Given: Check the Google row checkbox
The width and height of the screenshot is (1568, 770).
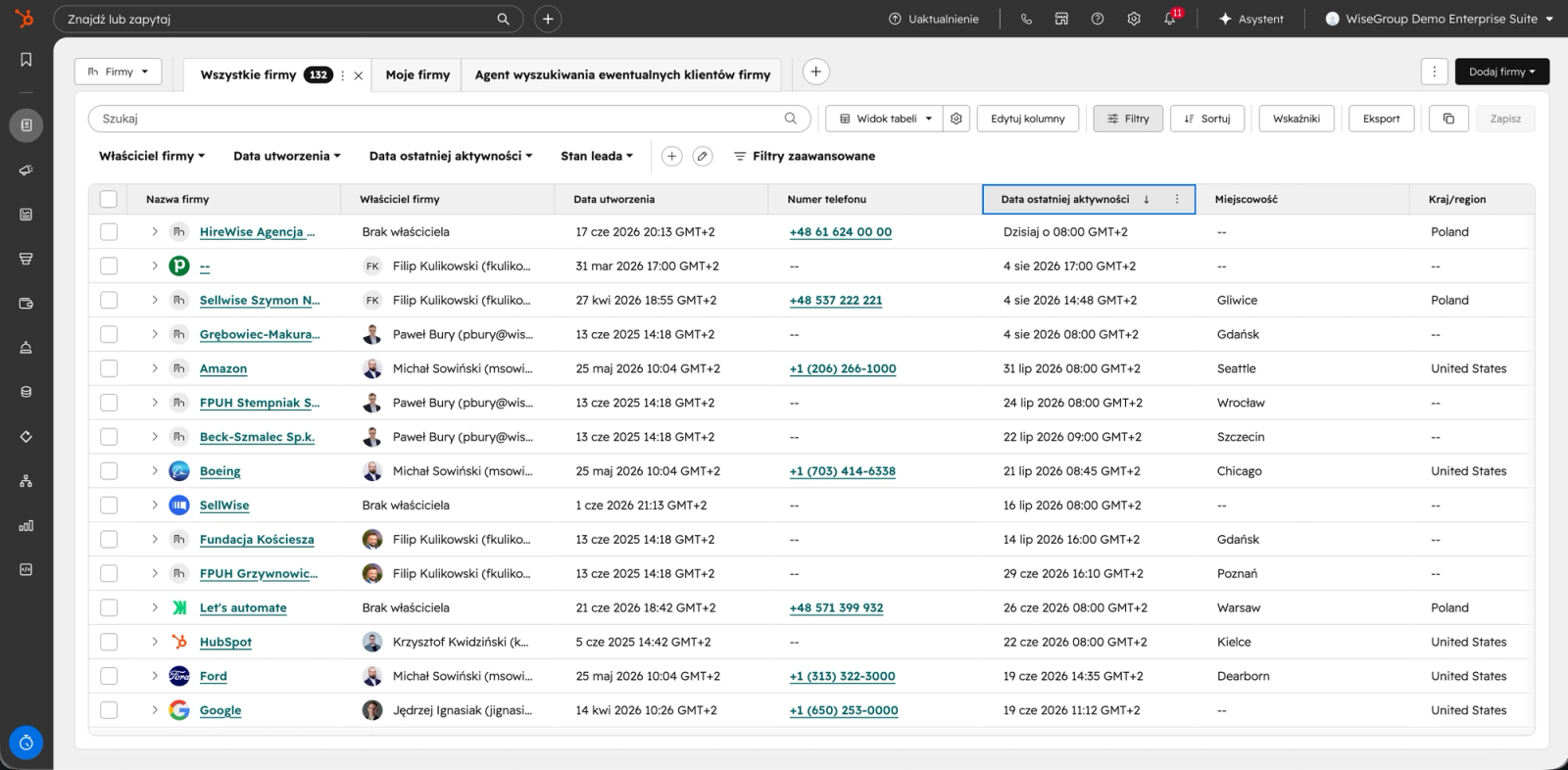Looking at the screenshot, I should tap(109, 710).
